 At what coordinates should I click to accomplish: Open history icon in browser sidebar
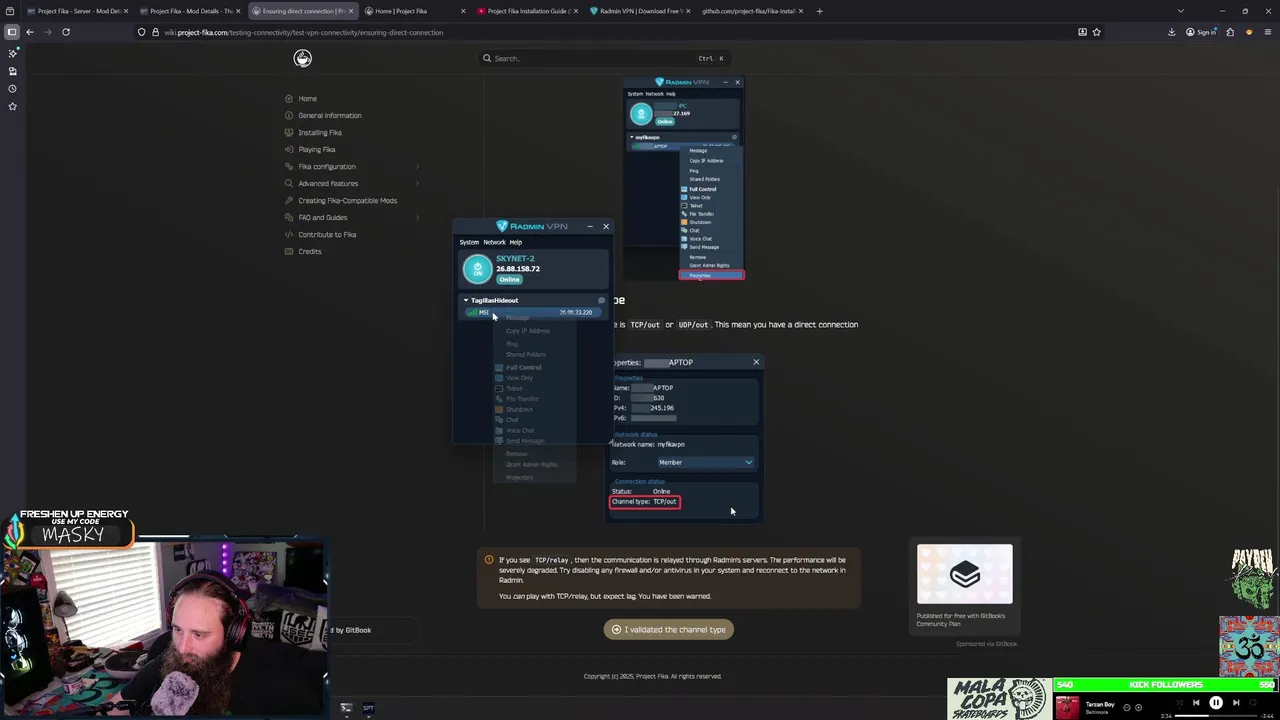pos(12,88)
